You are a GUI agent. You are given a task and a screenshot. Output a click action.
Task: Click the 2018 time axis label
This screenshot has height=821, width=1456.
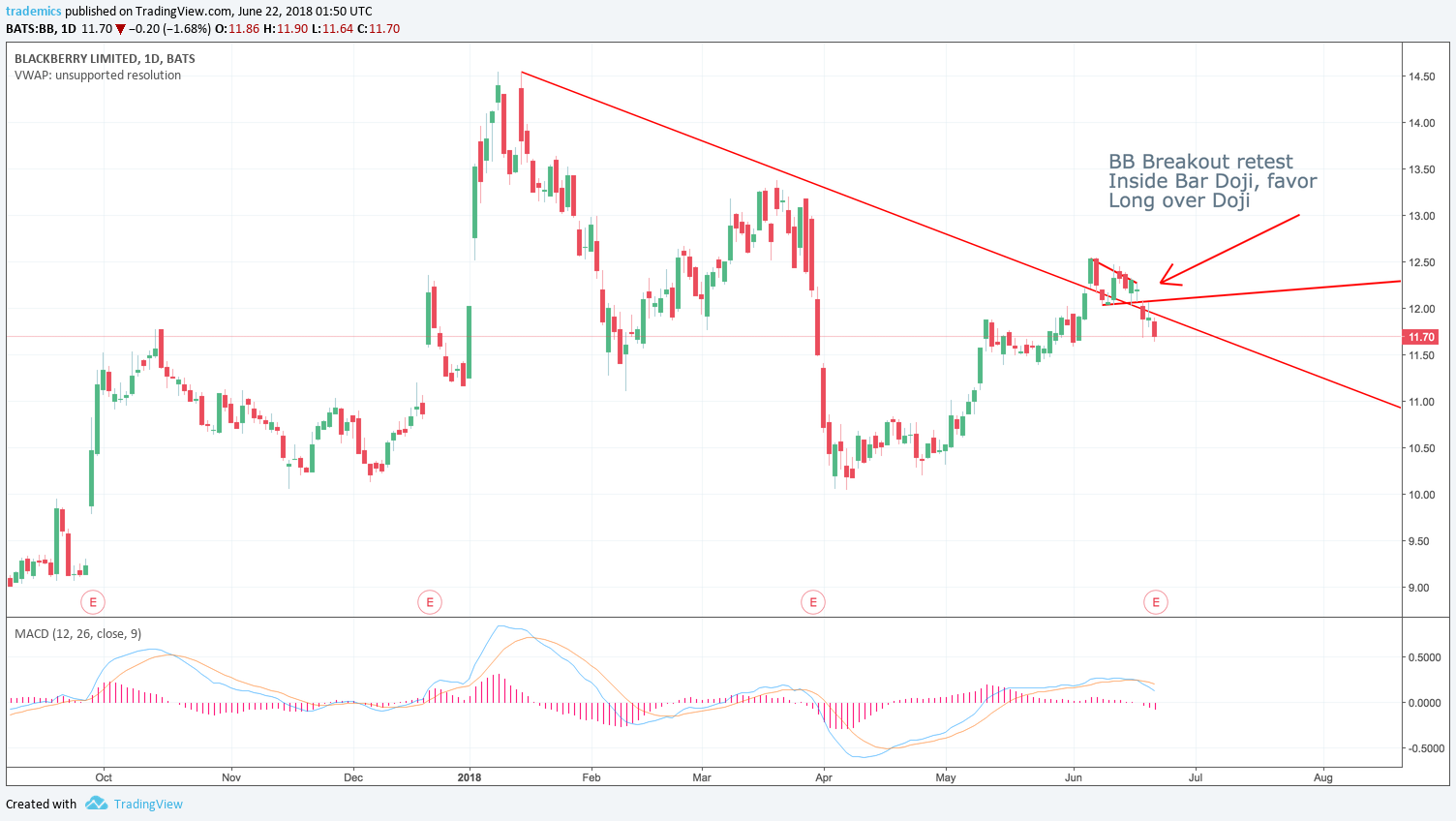(470, 777)
